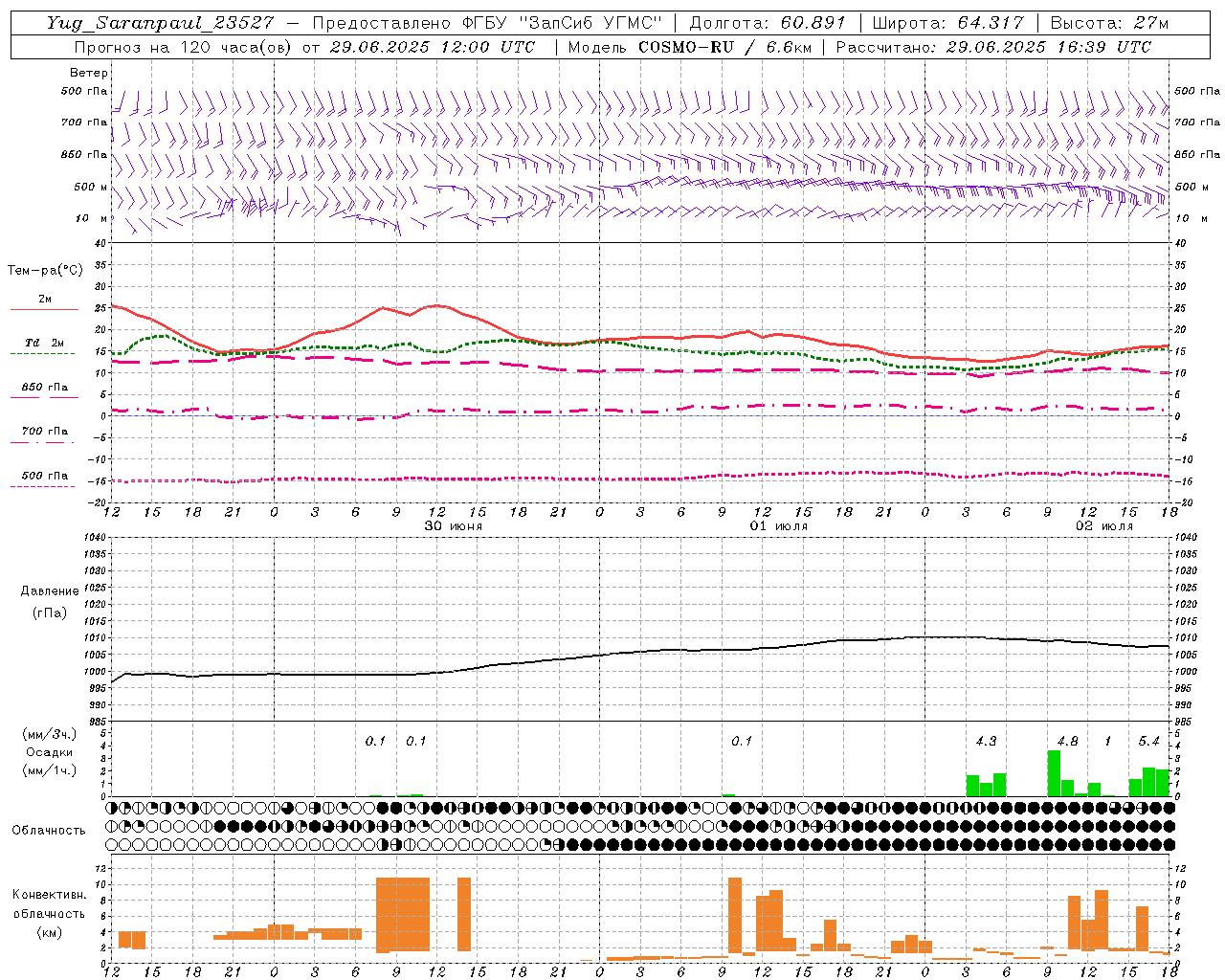Click the 30 июня date label
Image resolution: width=1225 pixels, height=980 pixels.
[x=454, y=526]
